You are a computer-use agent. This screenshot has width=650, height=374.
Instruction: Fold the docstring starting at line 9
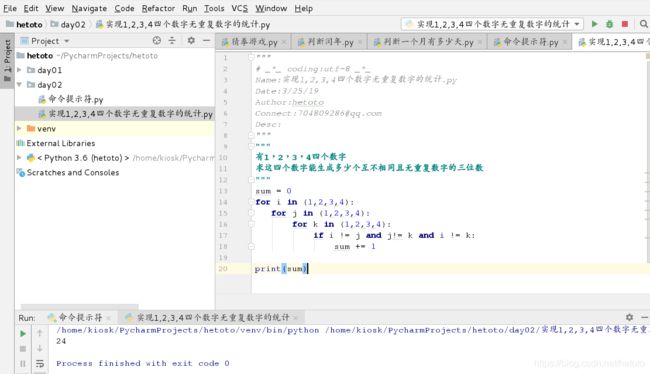tap(251, 146)
